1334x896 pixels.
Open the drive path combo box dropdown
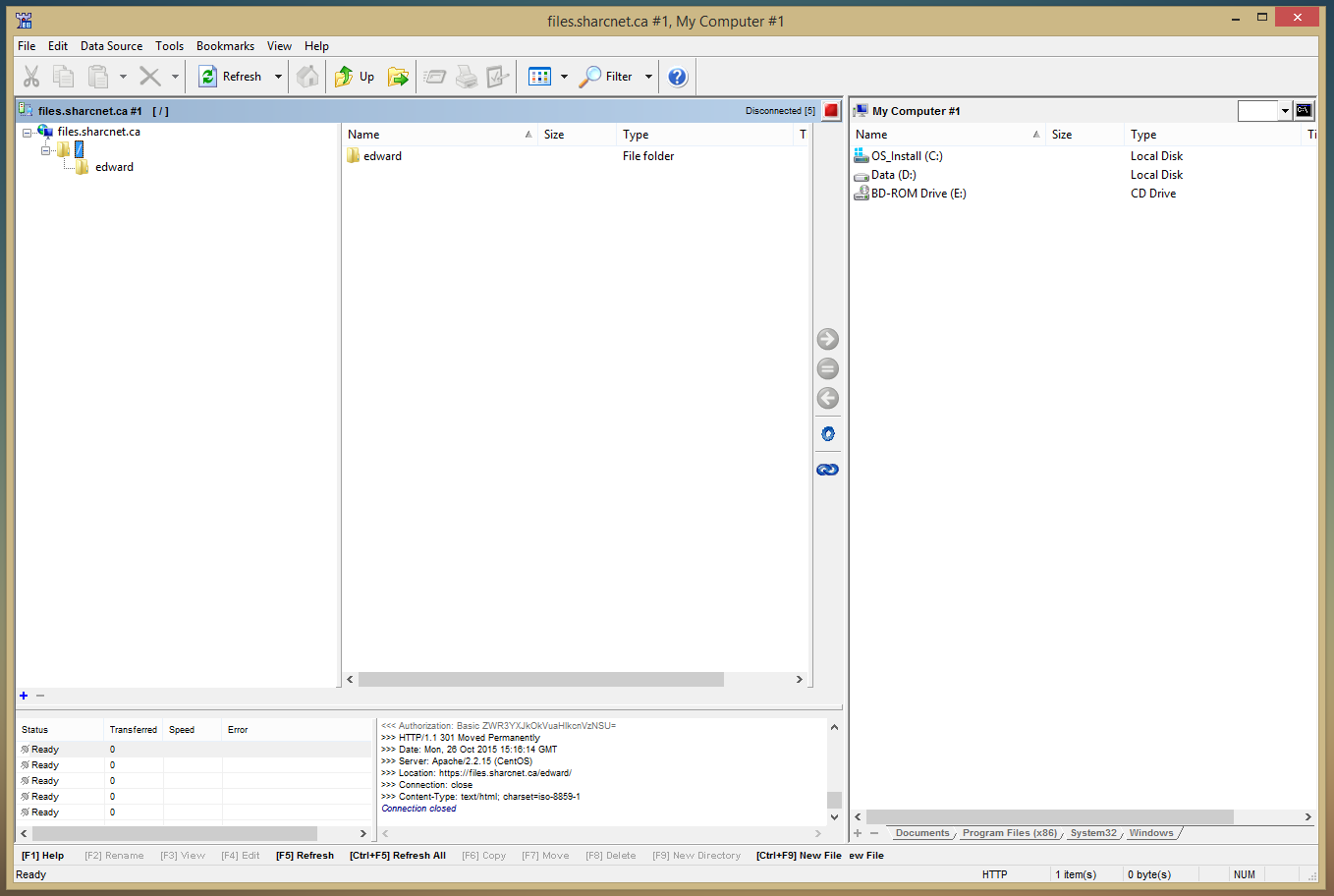[1284, 111]
